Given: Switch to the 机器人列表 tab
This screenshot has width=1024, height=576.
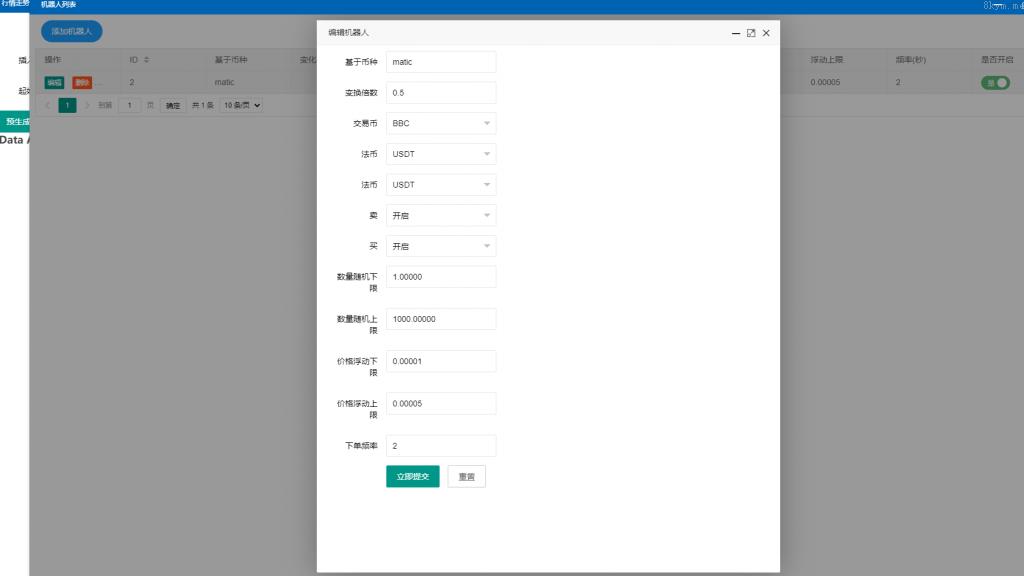Looking at the screenshot, I should click(58, 5).
